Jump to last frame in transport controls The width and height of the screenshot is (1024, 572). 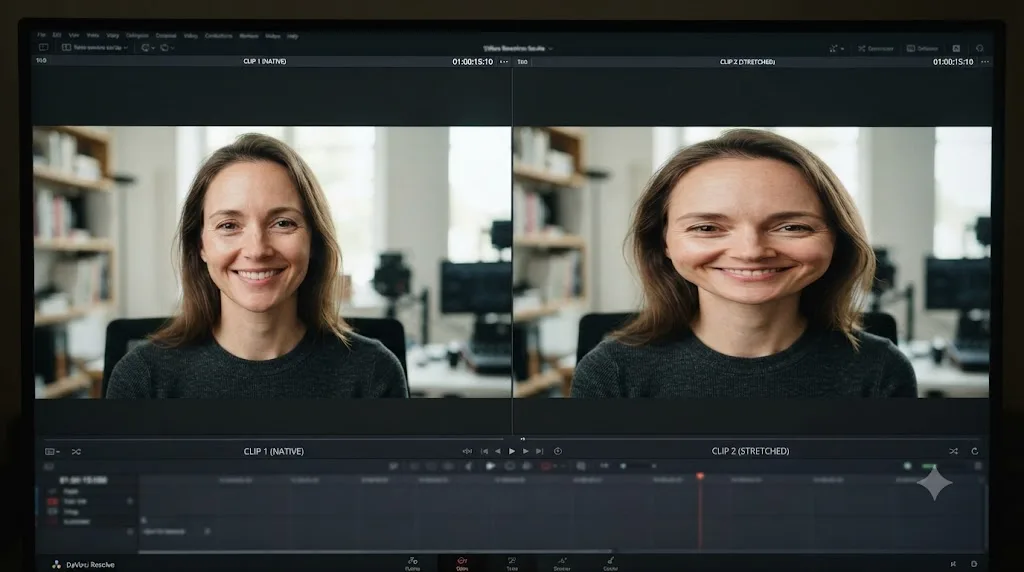tap(539, 451)
